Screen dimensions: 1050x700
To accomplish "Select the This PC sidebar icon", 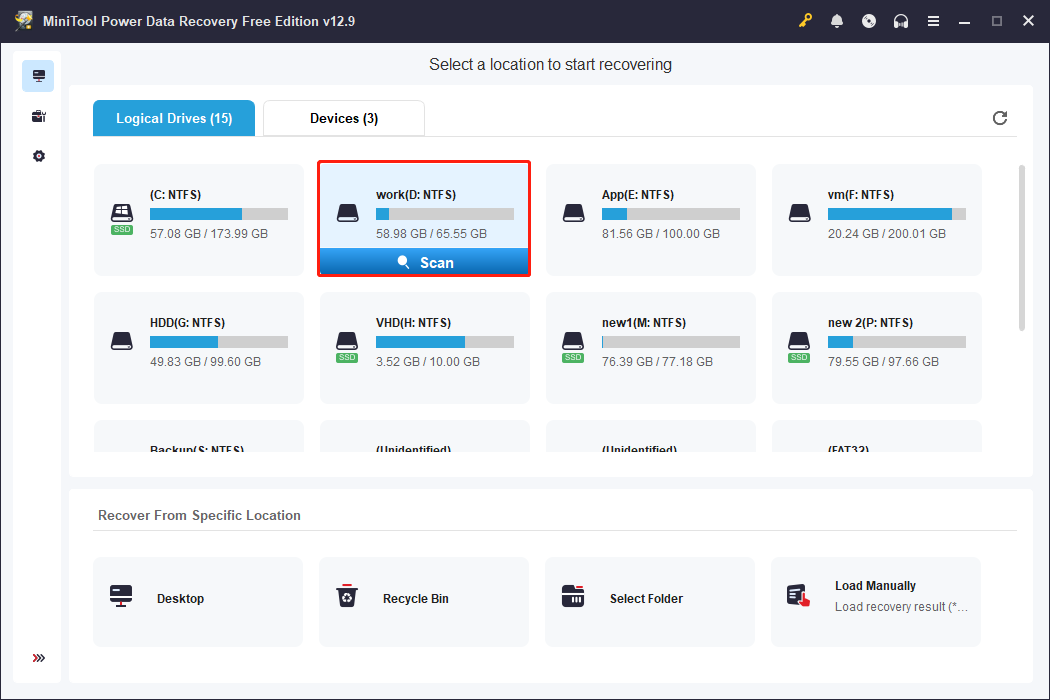I will point(38,76).
